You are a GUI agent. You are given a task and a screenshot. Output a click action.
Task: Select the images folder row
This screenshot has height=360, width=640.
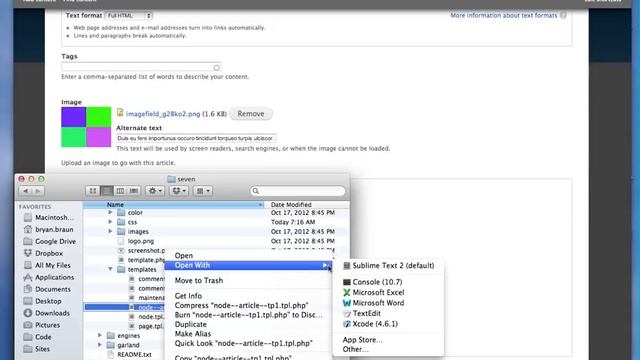(x=216, y=231)
